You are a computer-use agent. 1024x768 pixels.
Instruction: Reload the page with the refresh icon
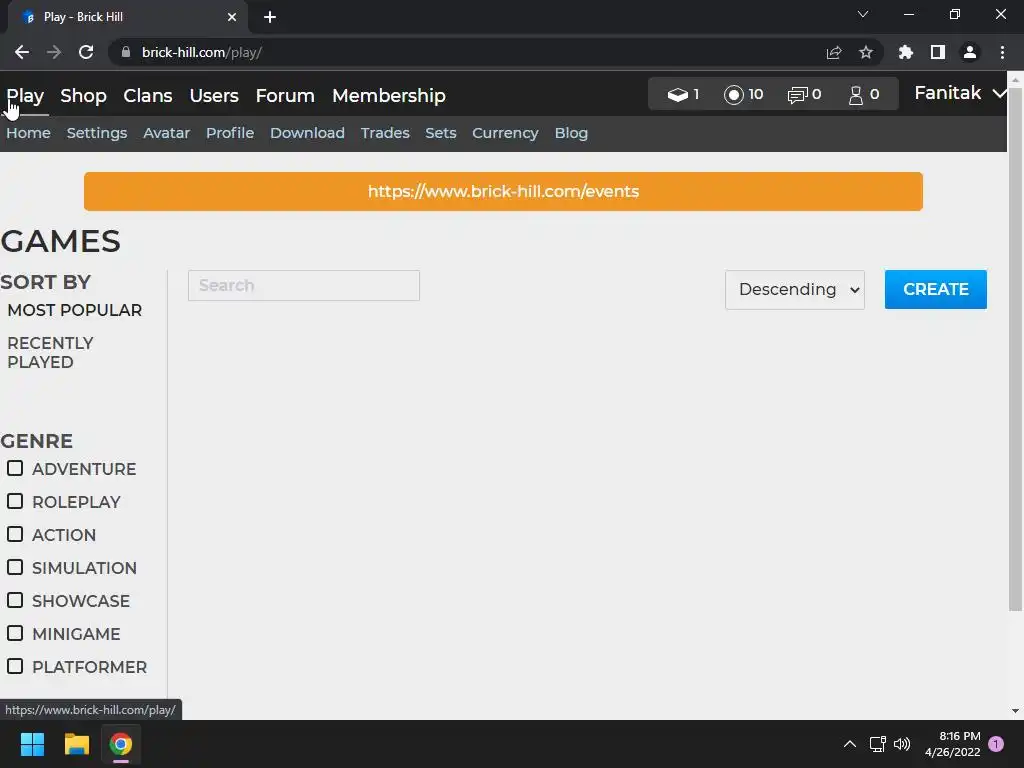86,52
